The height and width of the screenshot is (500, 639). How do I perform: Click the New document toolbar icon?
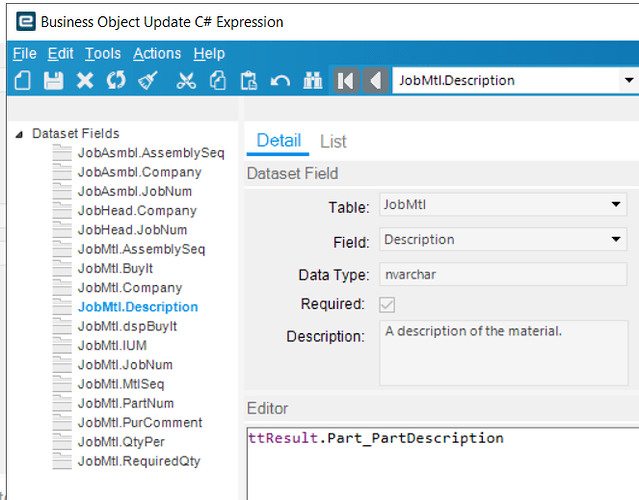point(22,81)
